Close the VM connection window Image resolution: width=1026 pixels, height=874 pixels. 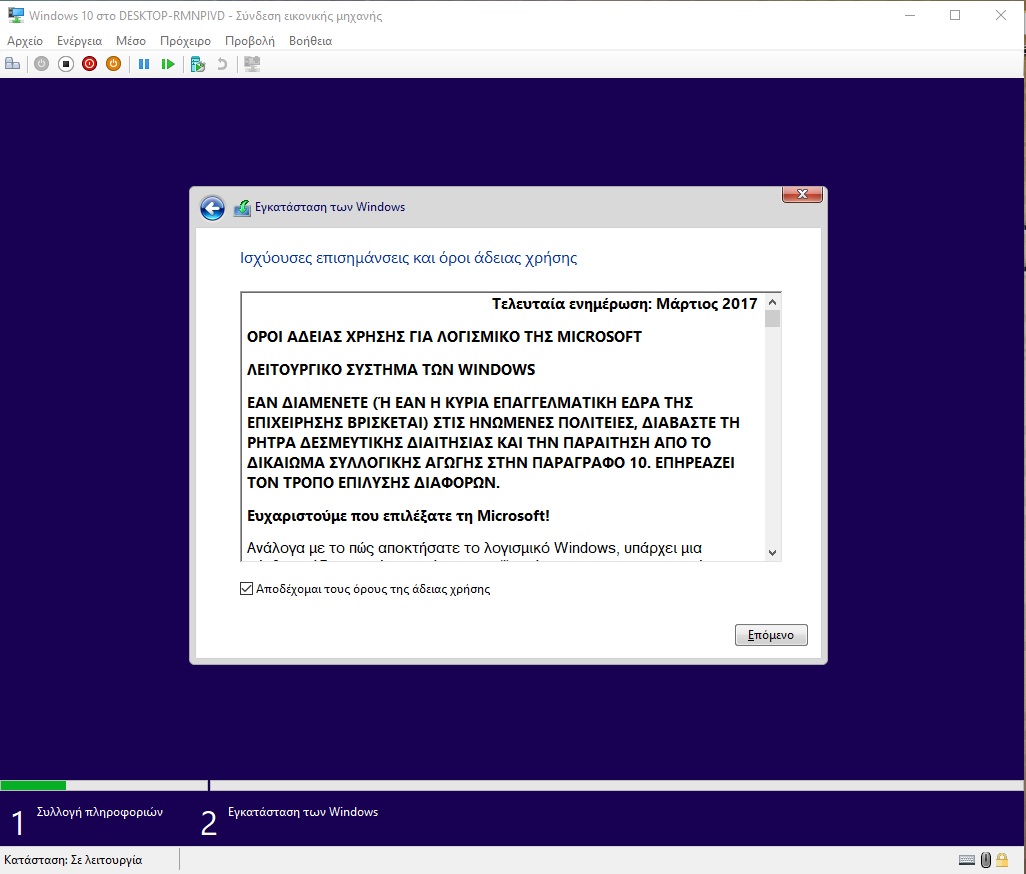point(1000,15)
